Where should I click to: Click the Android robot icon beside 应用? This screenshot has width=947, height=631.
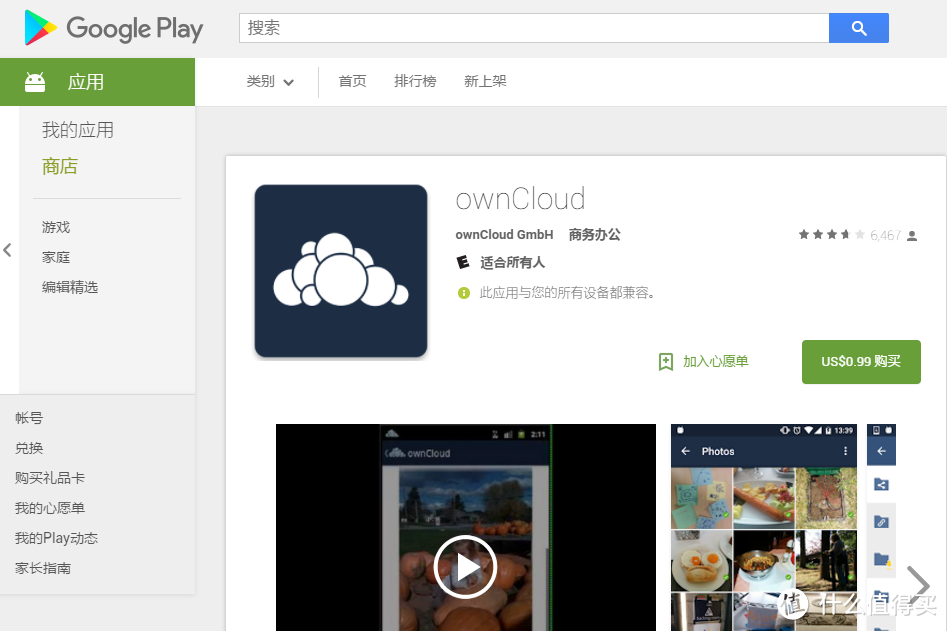pyautogui.click(x=35, y=82)
